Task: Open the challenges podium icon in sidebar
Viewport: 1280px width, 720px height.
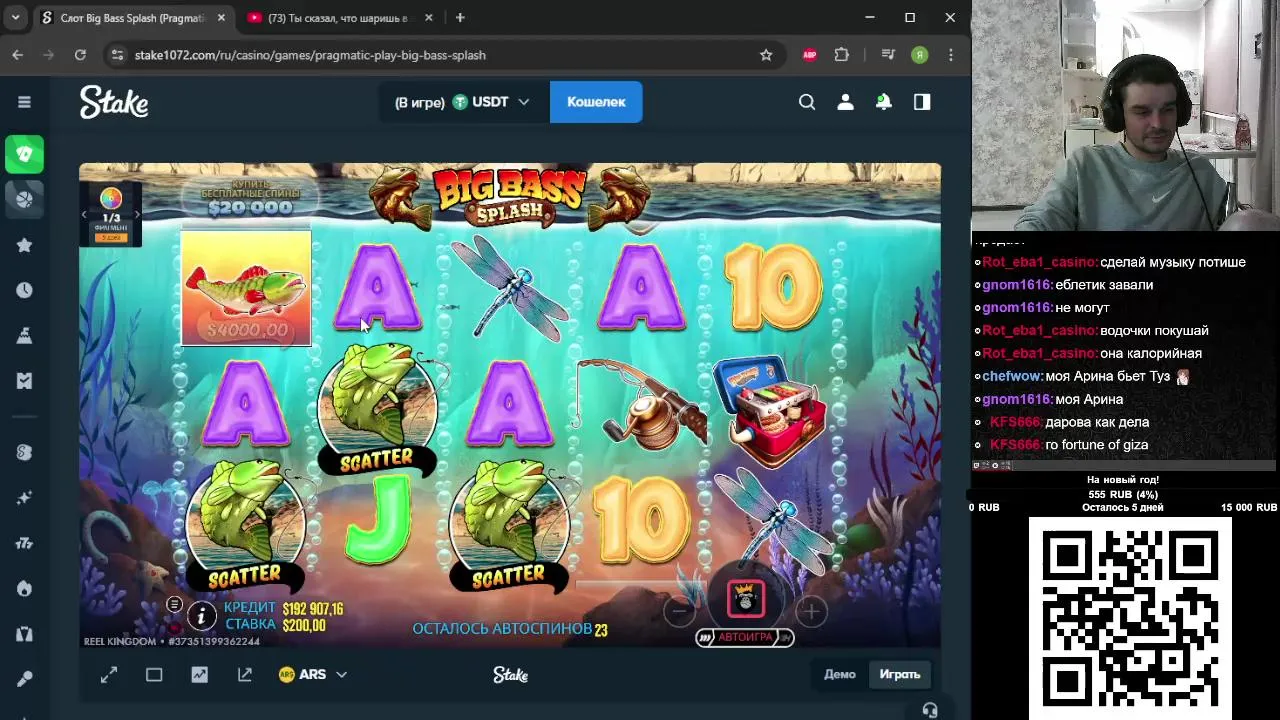Action: point(24,336)
